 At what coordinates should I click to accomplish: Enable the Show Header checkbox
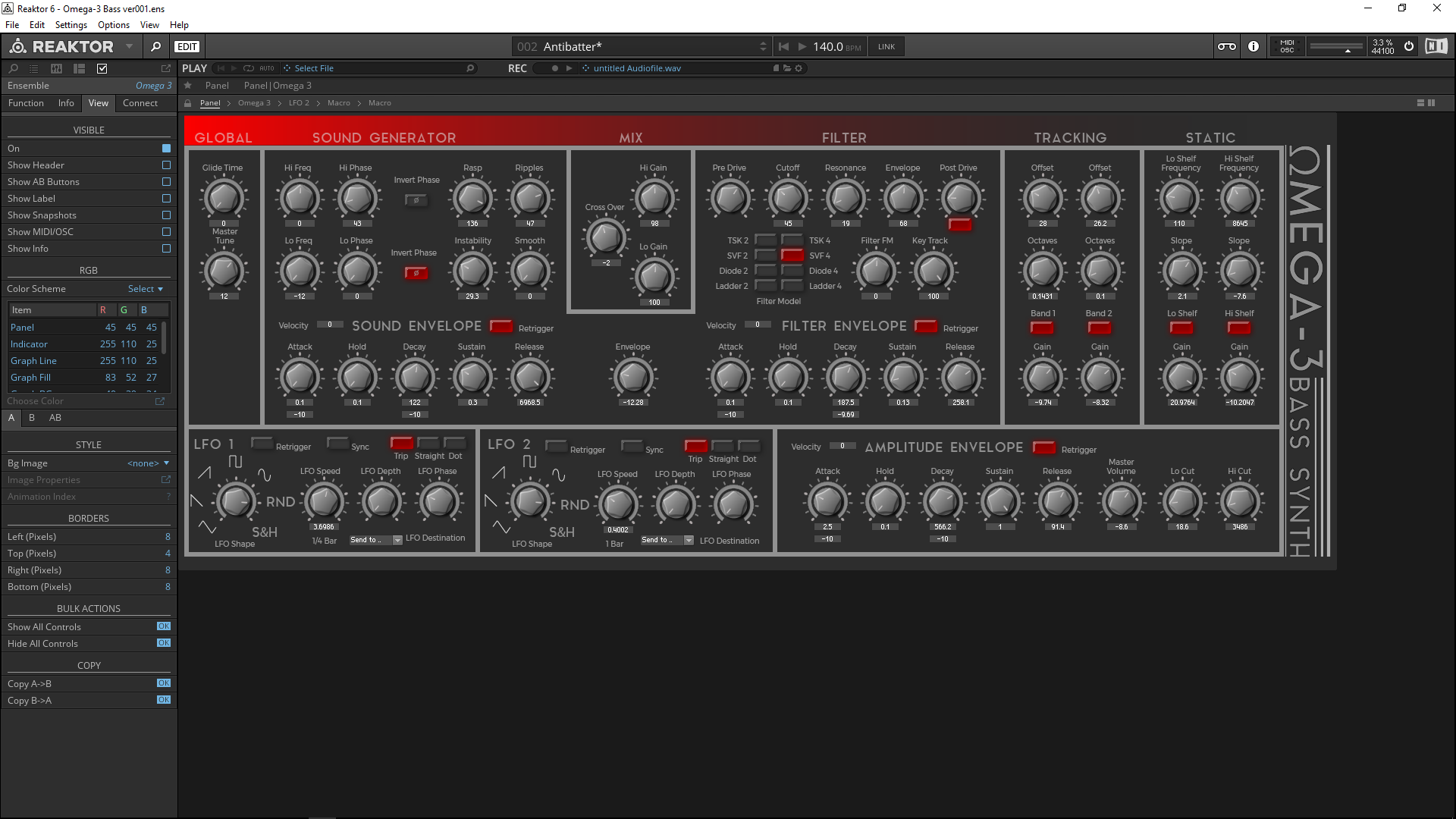click(166, 165)
